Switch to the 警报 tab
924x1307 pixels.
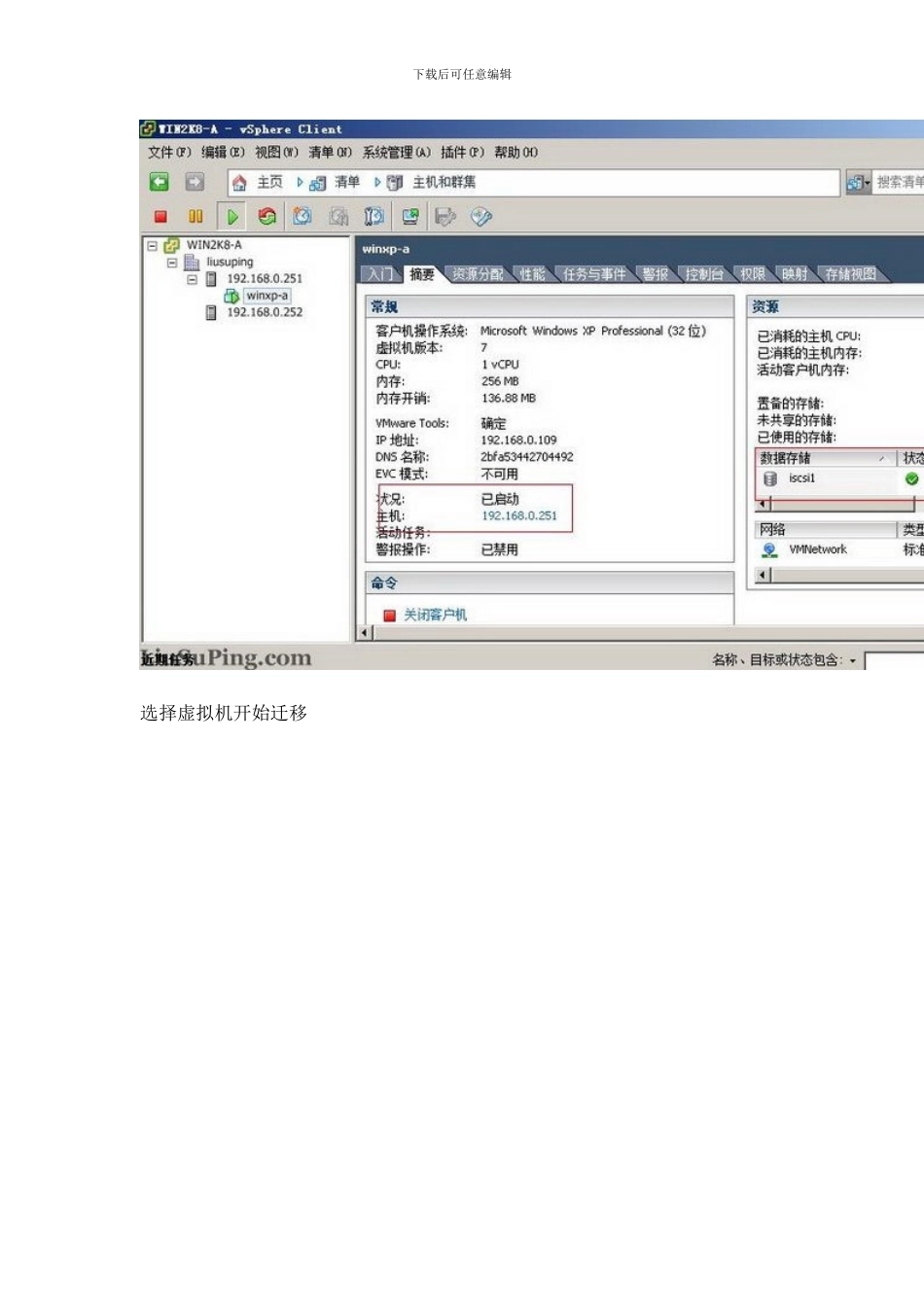click(x=656, y=274)
